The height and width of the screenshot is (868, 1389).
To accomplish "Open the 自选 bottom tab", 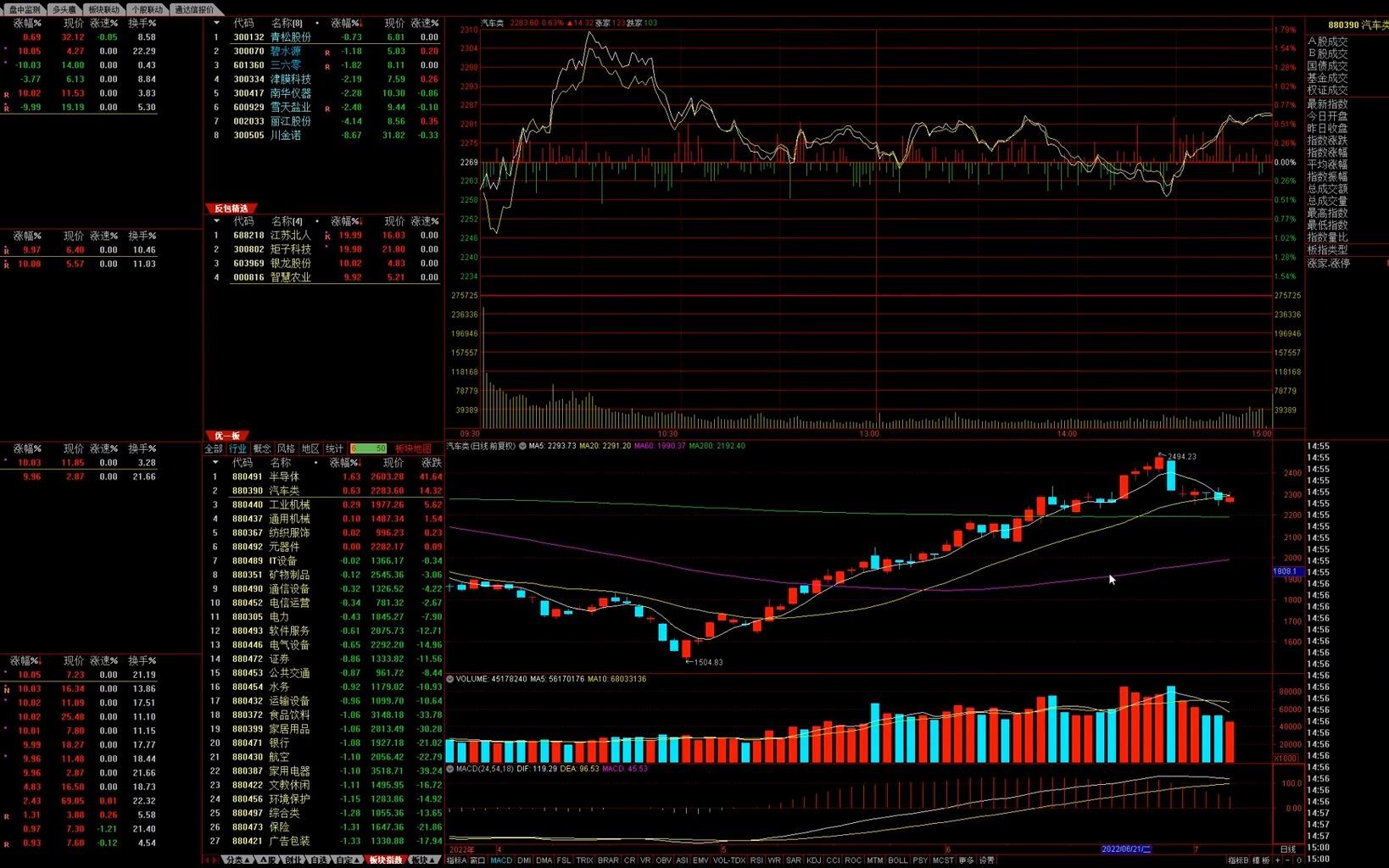I will [x=319, y=860].
